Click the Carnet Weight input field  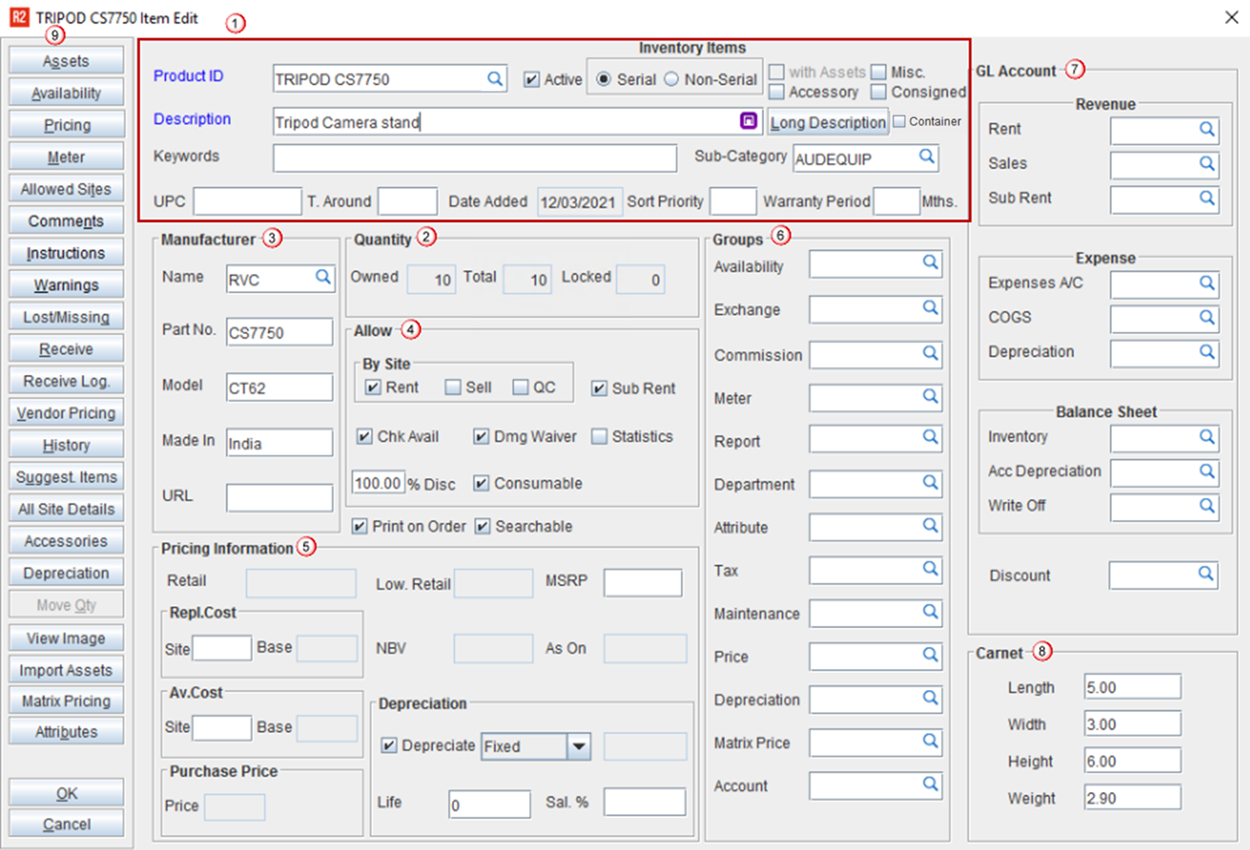(x=1132, y=798)
